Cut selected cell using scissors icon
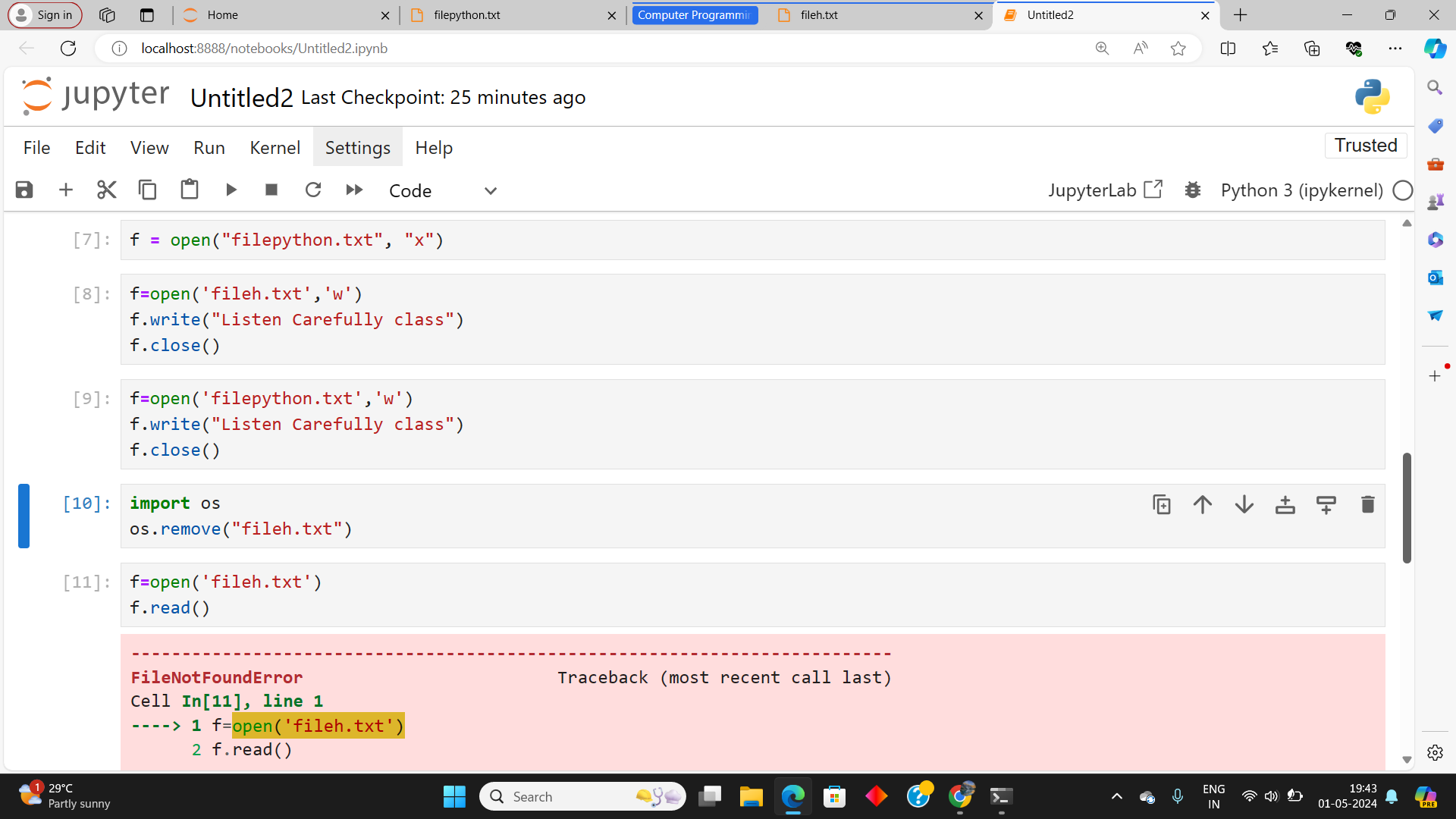 107,190
